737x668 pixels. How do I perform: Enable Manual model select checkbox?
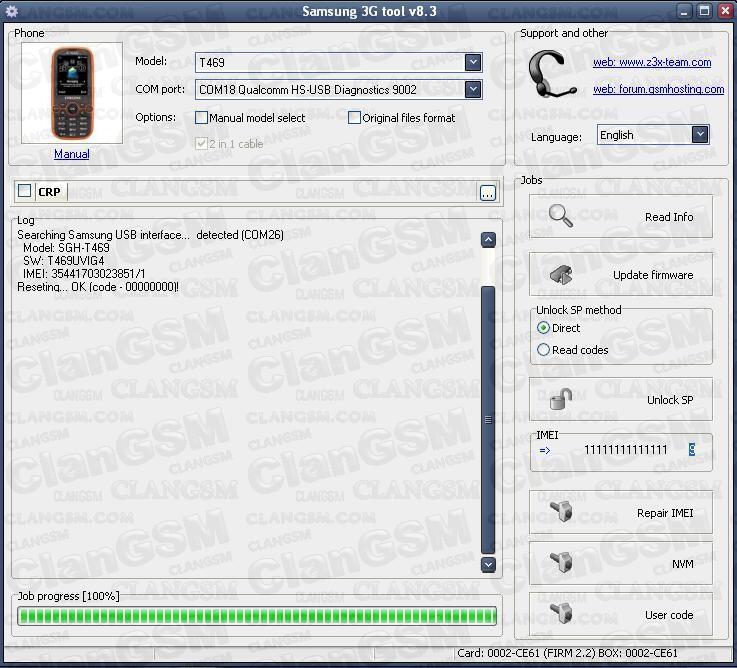click(201, 118)
